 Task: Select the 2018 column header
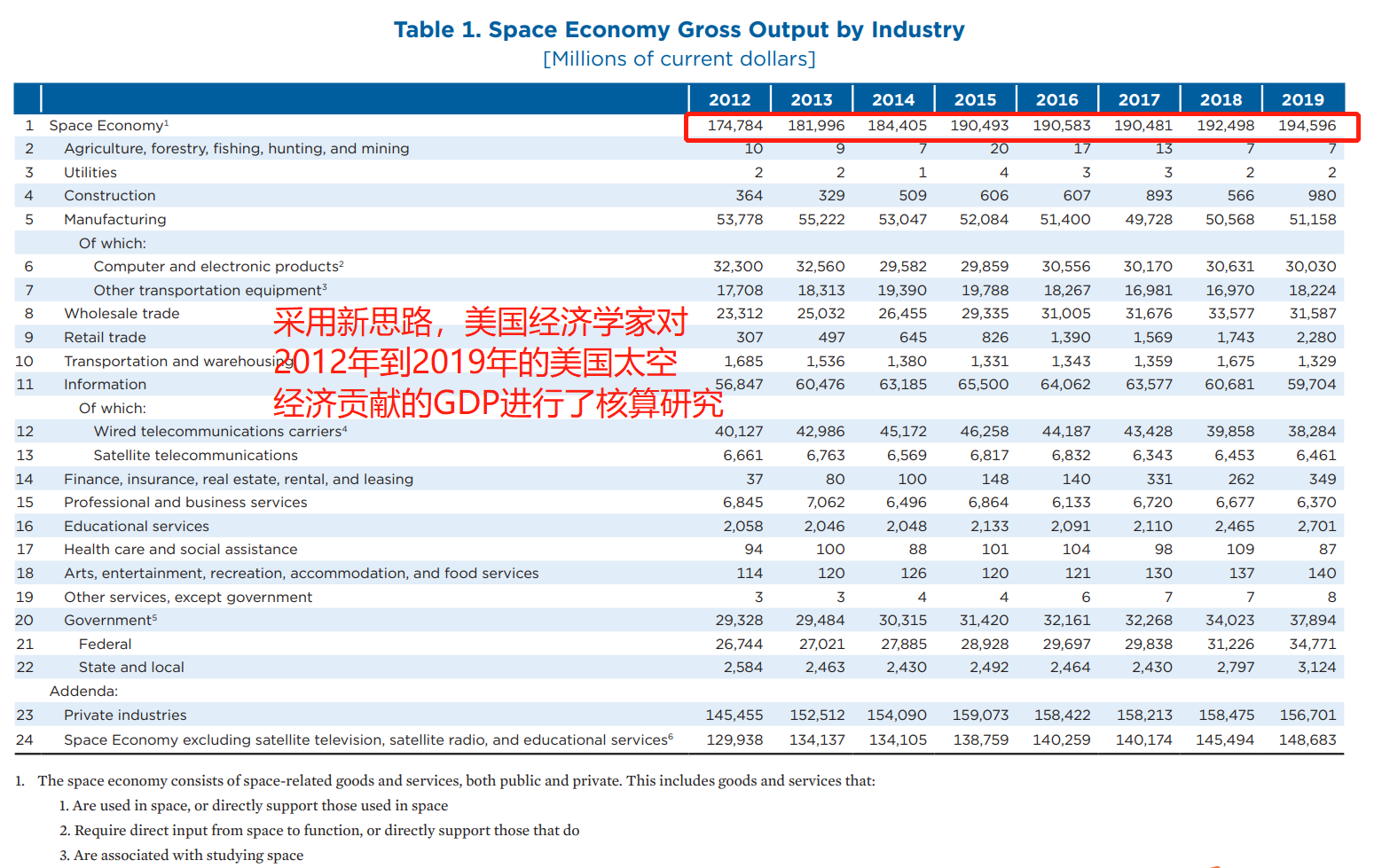[1221, 99]
